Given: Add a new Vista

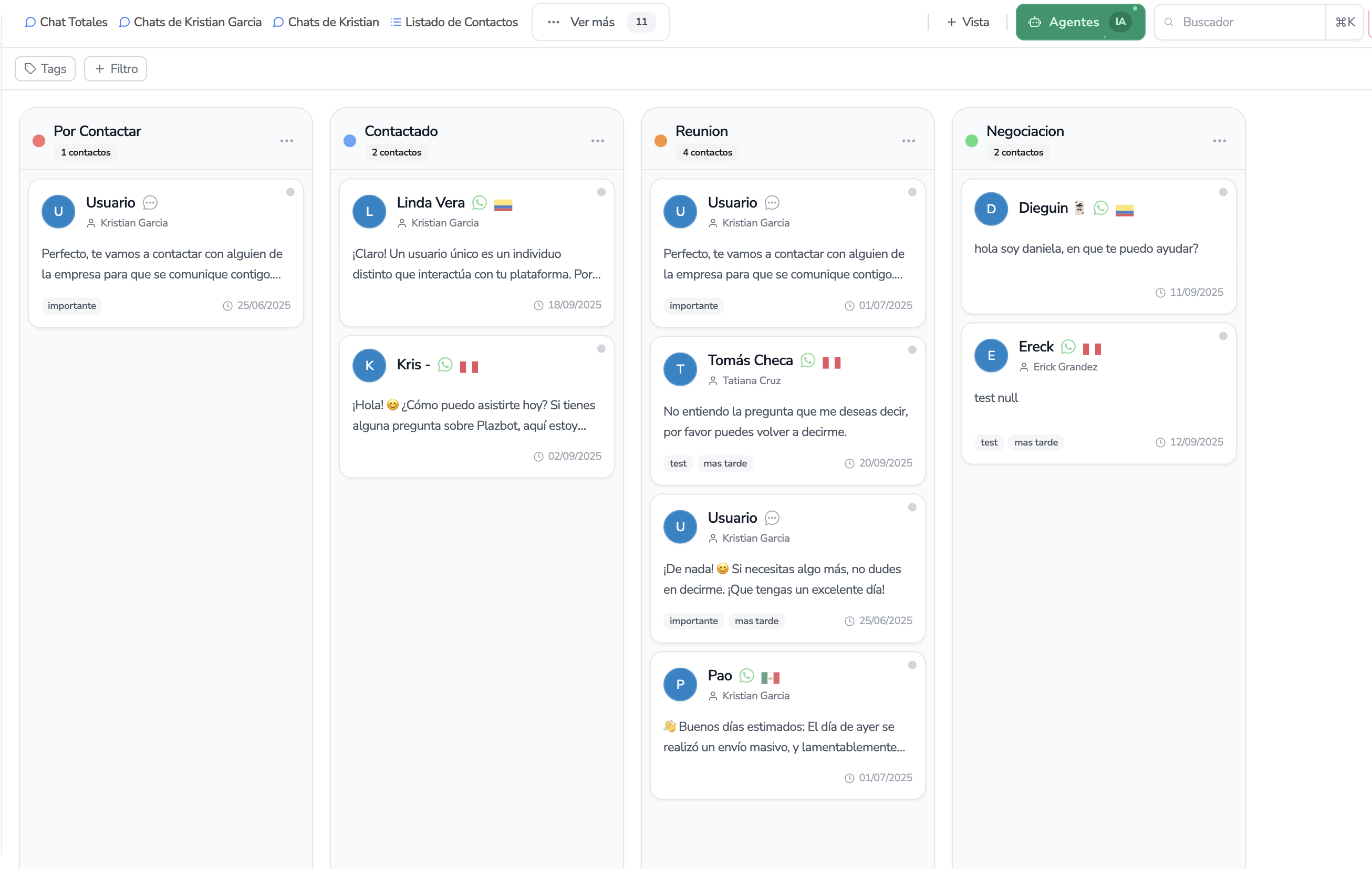Looking at the screenshot, I should (x=968, y=22).
